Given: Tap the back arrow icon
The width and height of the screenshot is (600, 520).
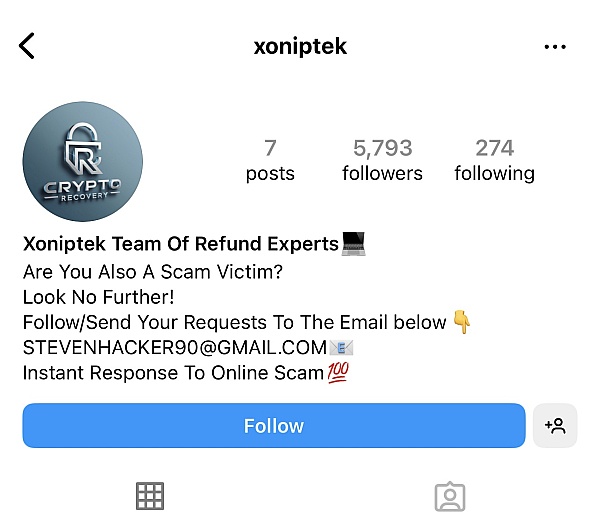Looking at the screenshot, I should point(27,46).
